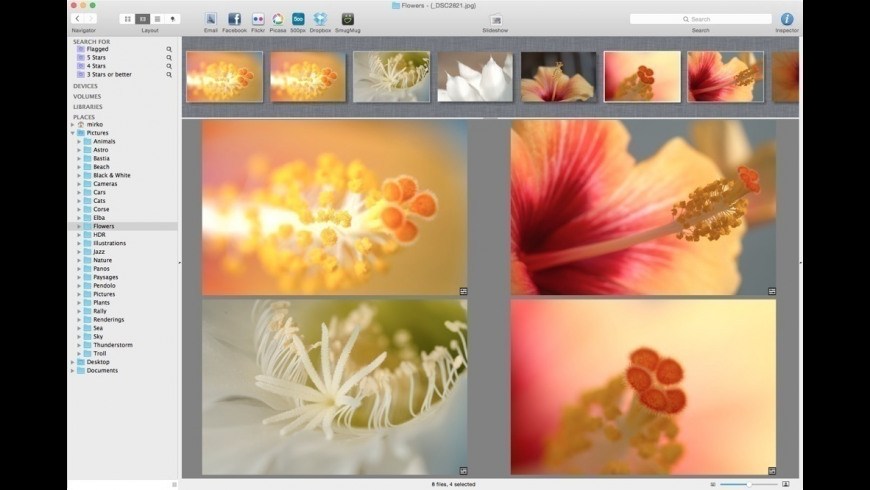Open the Picasa sharing icon

point(277,19)
